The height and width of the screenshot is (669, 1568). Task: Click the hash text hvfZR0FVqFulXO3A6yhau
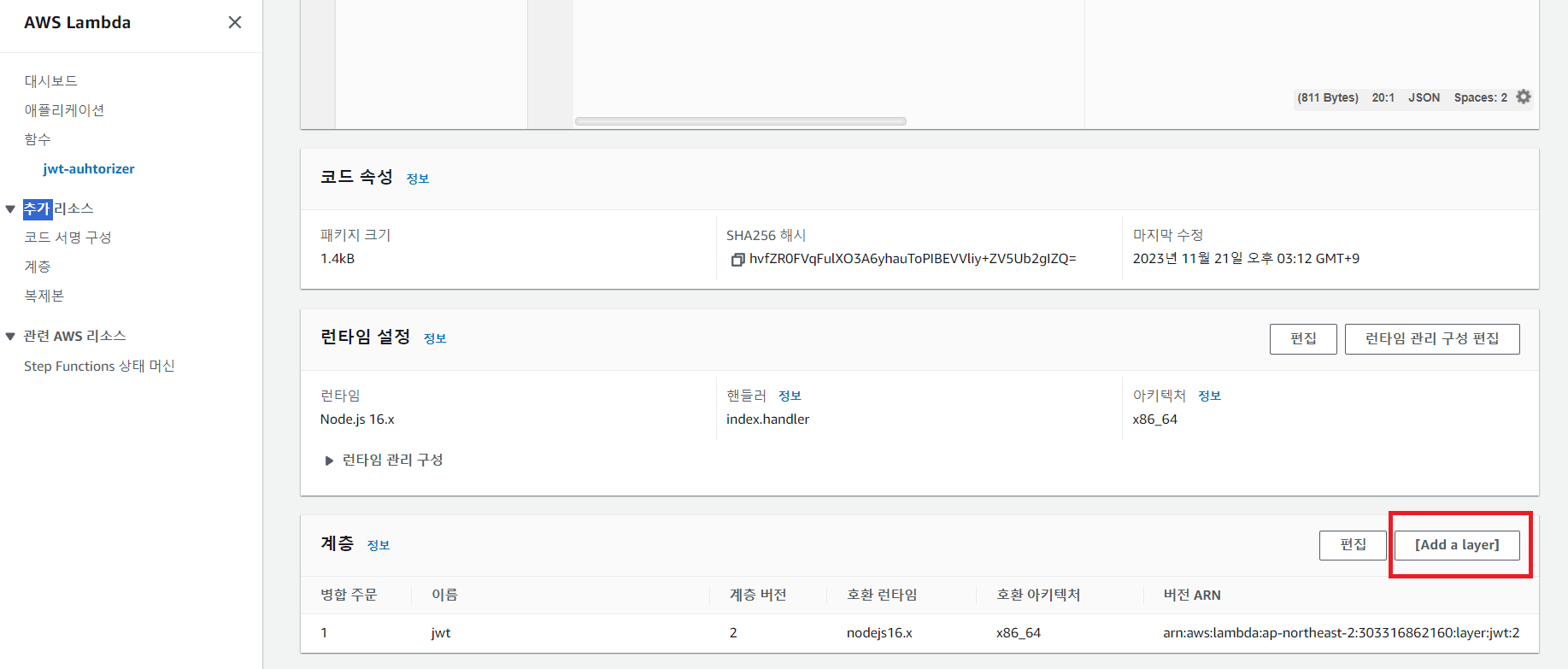point(913,259)
